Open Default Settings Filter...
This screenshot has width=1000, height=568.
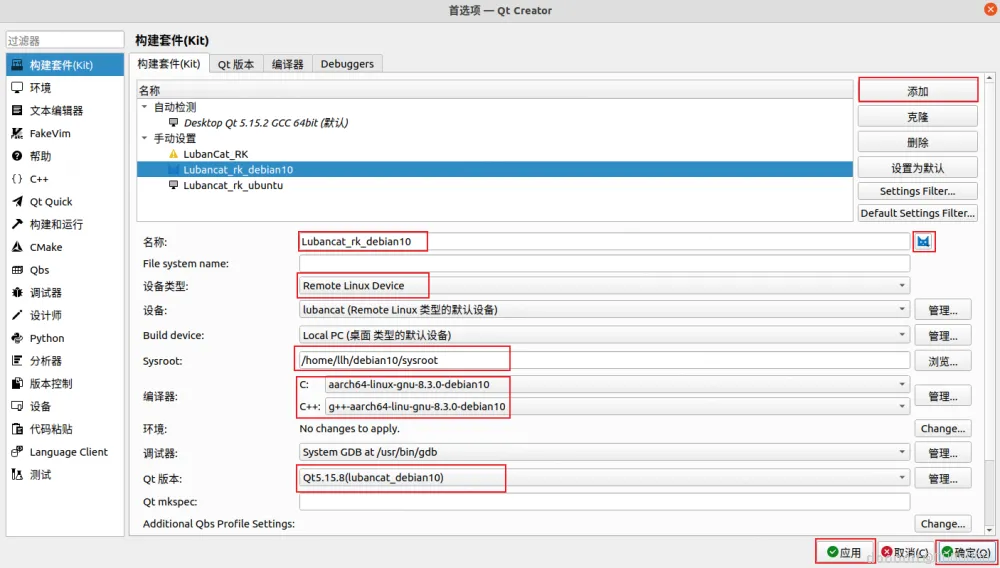tap(918, 213)
